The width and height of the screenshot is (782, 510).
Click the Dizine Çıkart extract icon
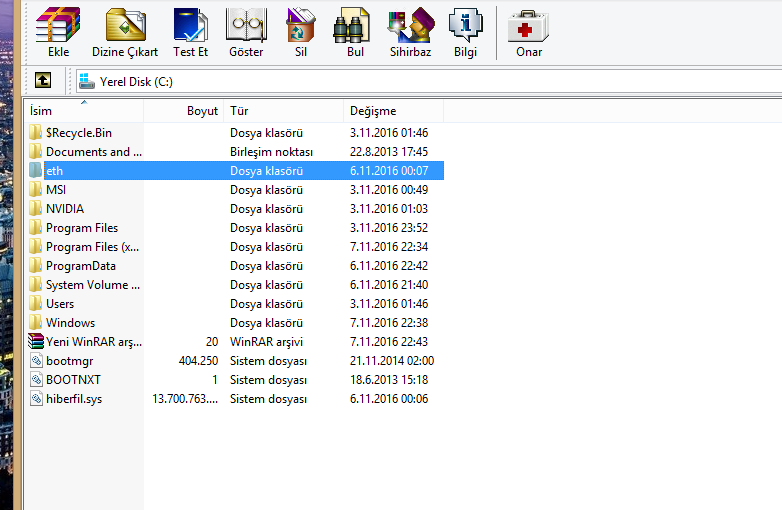pos(125,25)
